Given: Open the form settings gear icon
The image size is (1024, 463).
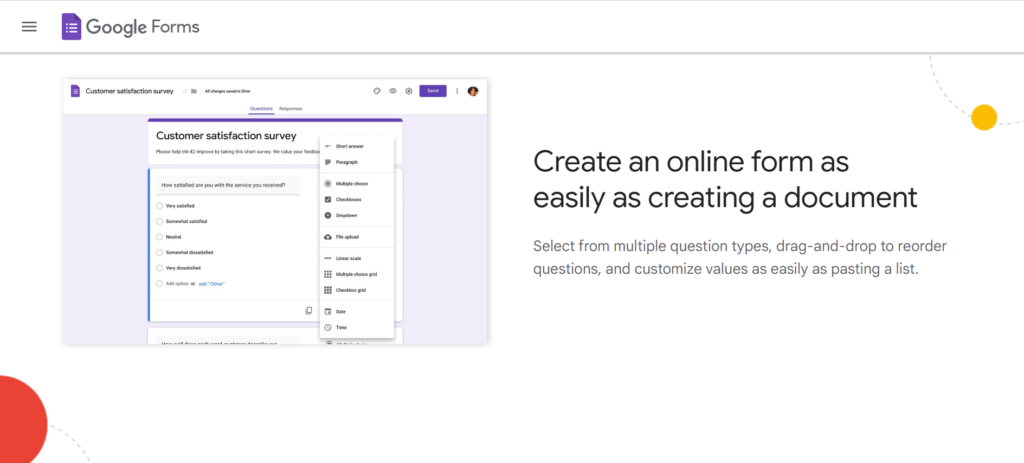Looking at the screenshot, I should point(408,91).
